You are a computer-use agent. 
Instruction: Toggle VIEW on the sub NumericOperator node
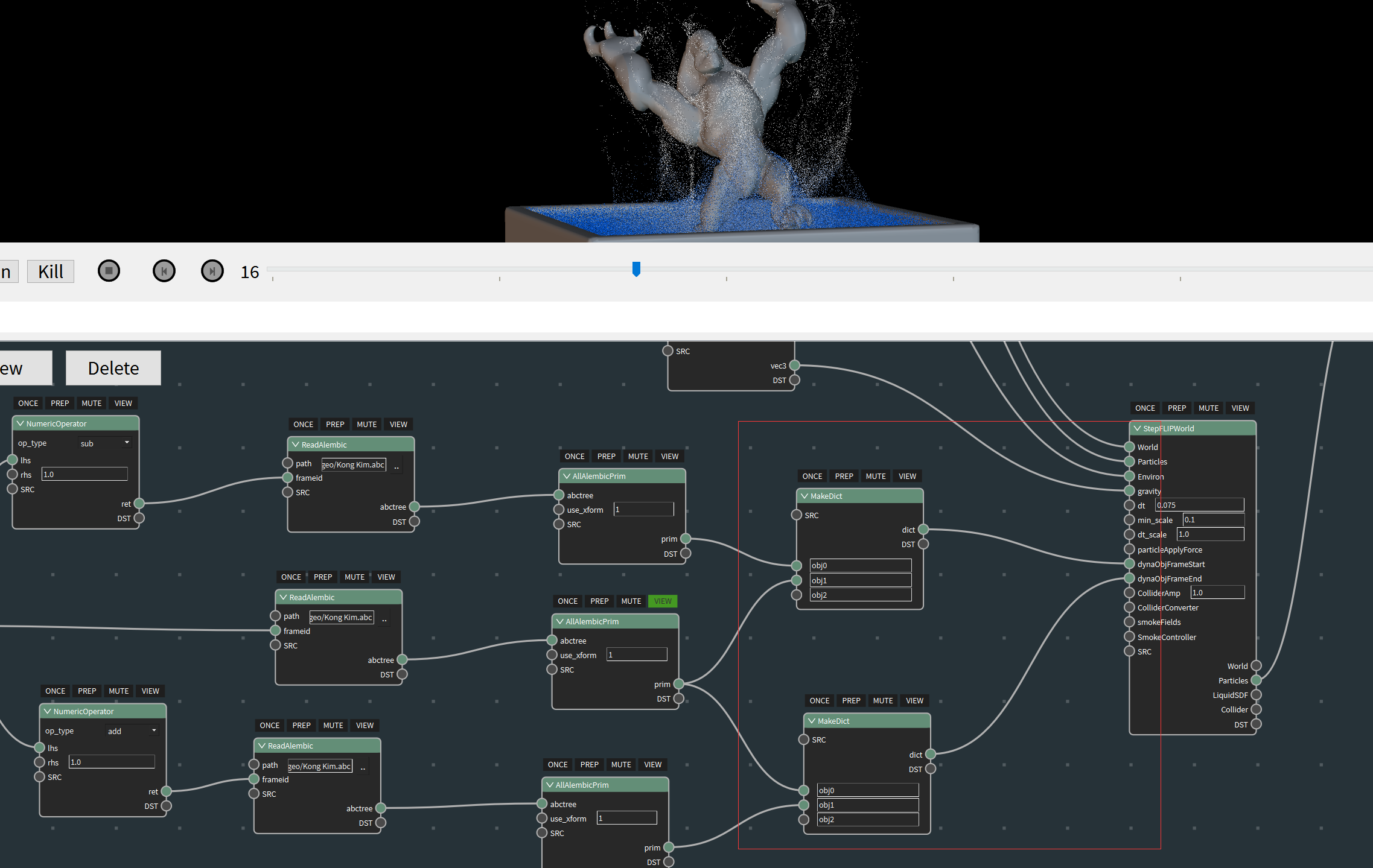123,404
